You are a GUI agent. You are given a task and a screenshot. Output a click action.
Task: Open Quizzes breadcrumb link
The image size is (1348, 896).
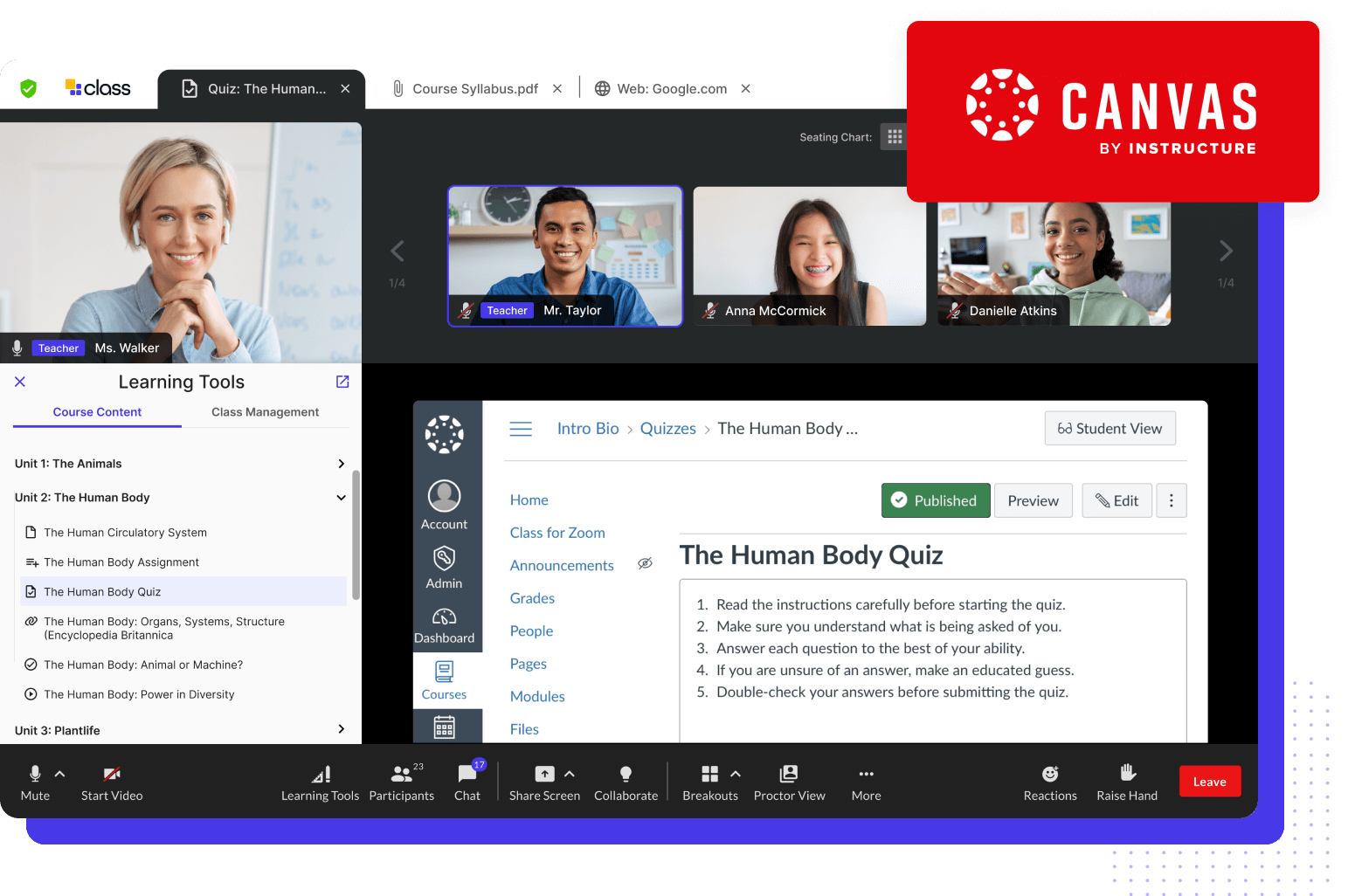point(668,429)
